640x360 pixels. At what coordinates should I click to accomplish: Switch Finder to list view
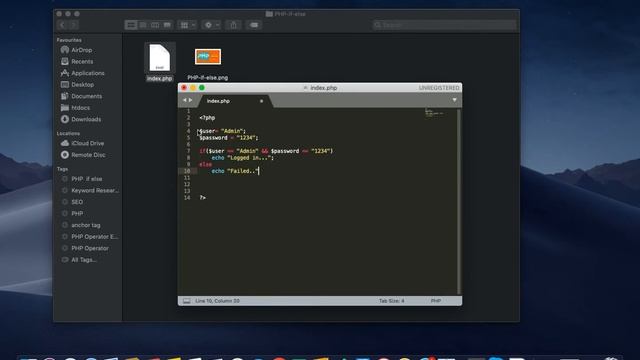point(143,25)
